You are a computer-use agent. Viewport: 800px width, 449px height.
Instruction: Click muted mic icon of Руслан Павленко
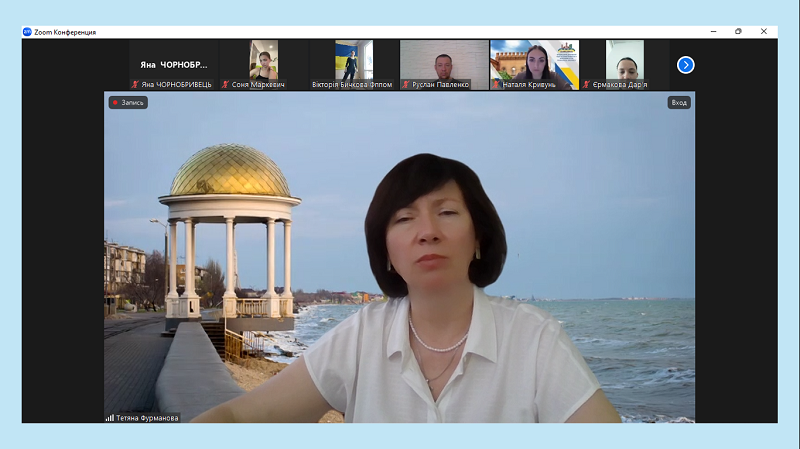click(406, 85)
